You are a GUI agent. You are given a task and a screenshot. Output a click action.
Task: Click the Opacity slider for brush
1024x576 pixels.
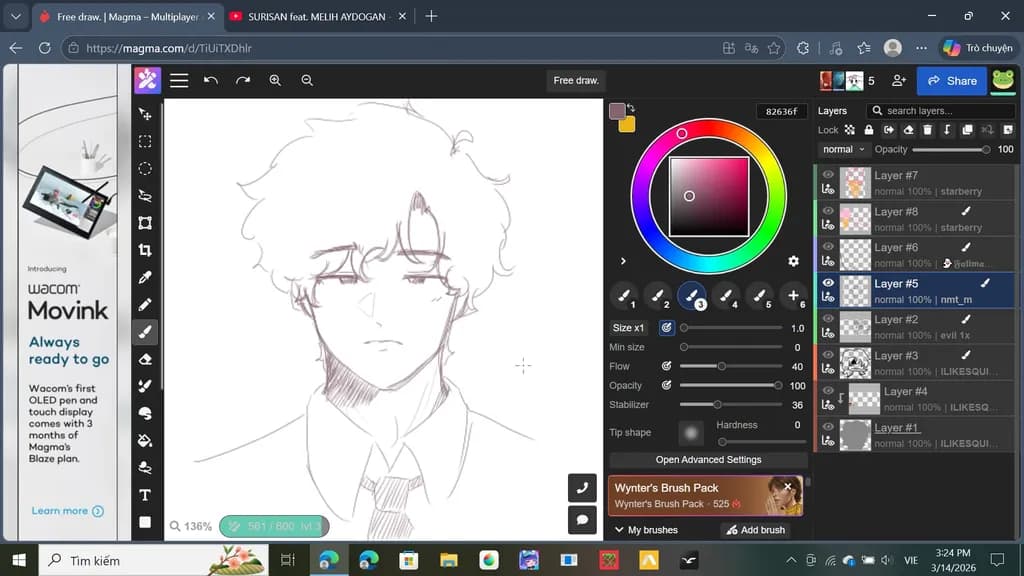point(731,385)
